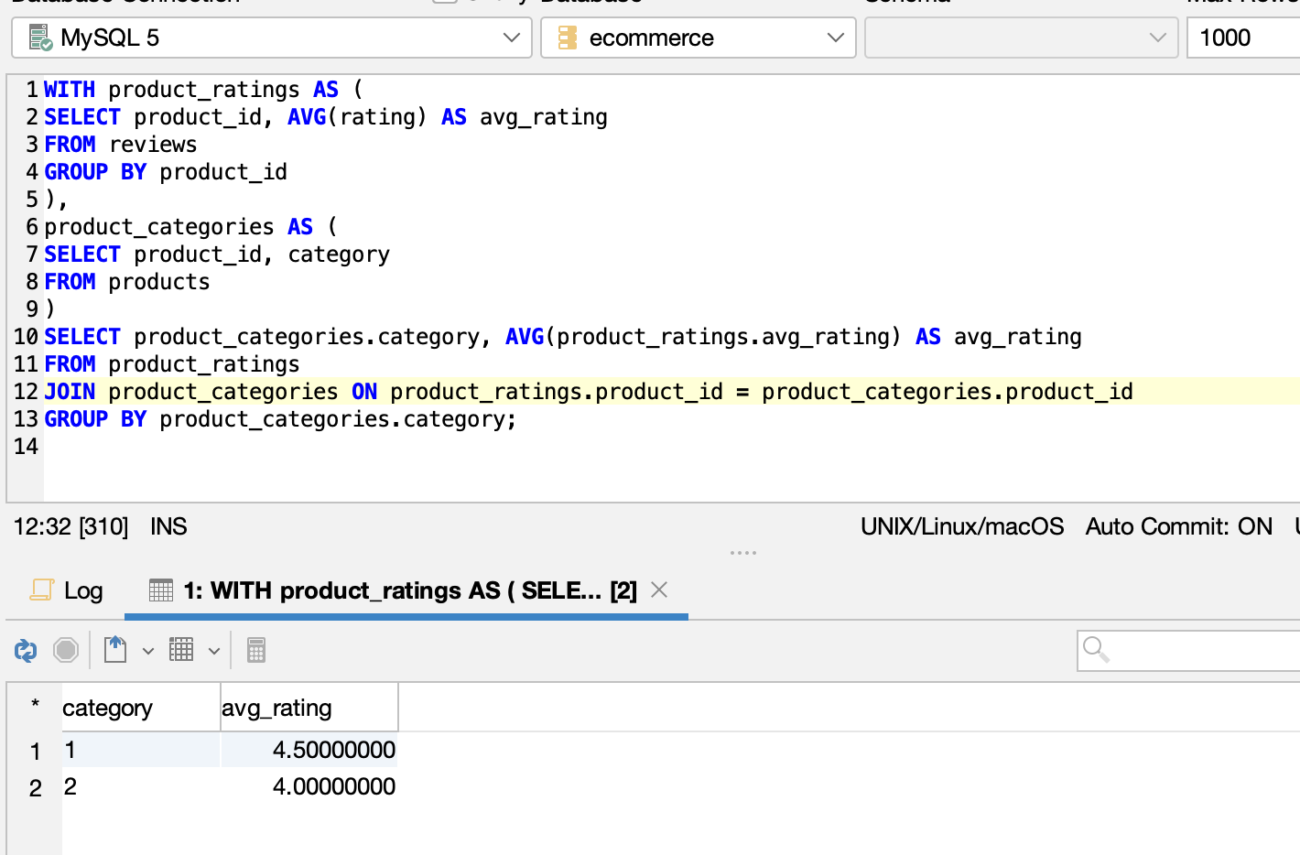Refresh the query results
This screenshot has height=855, width=1300.
(x=24, y=649)
